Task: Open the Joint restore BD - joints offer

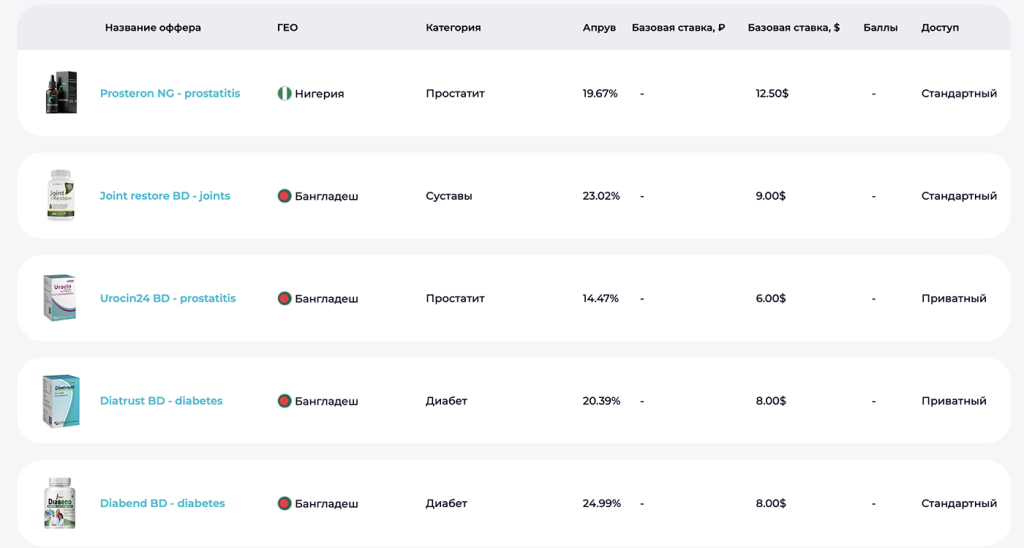Action: 165,196
